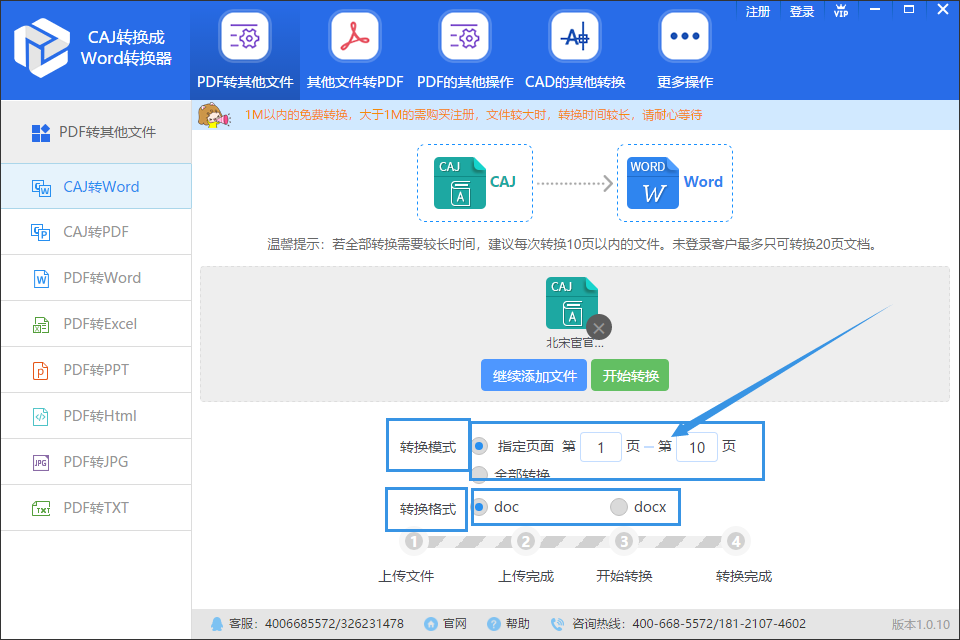Select PDF转PPT in the sidebar
This screenshot has width=960, height=640.
[96, 370]
